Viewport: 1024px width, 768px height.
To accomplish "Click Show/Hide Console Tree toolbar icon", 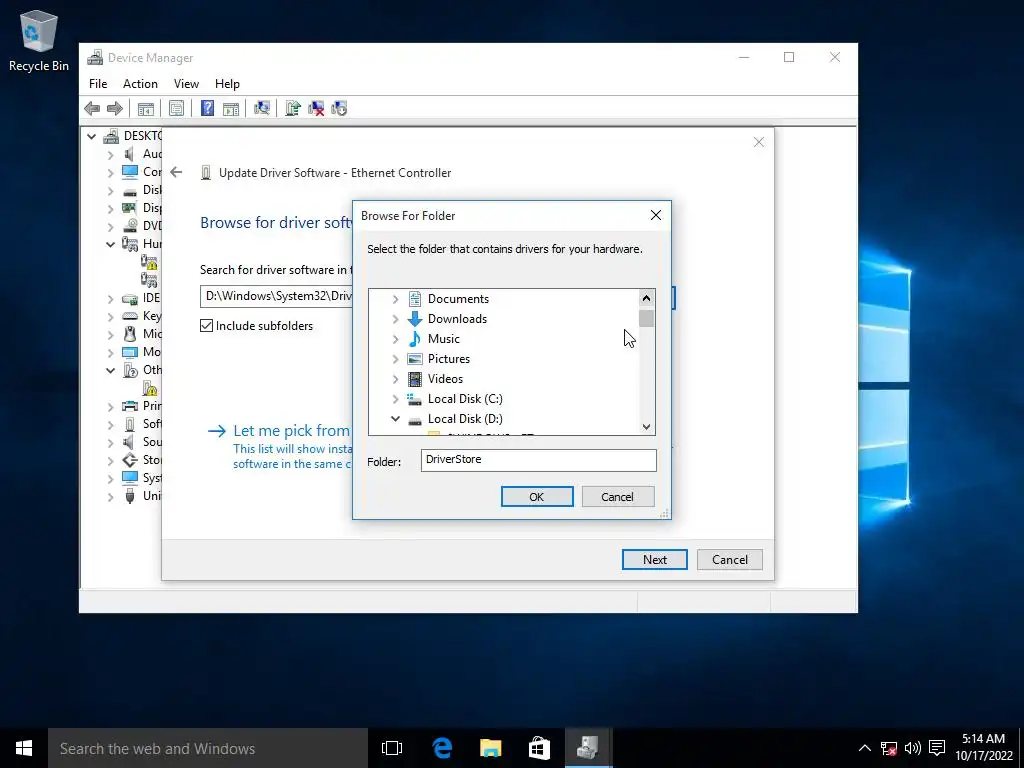I will pos(146,108).
